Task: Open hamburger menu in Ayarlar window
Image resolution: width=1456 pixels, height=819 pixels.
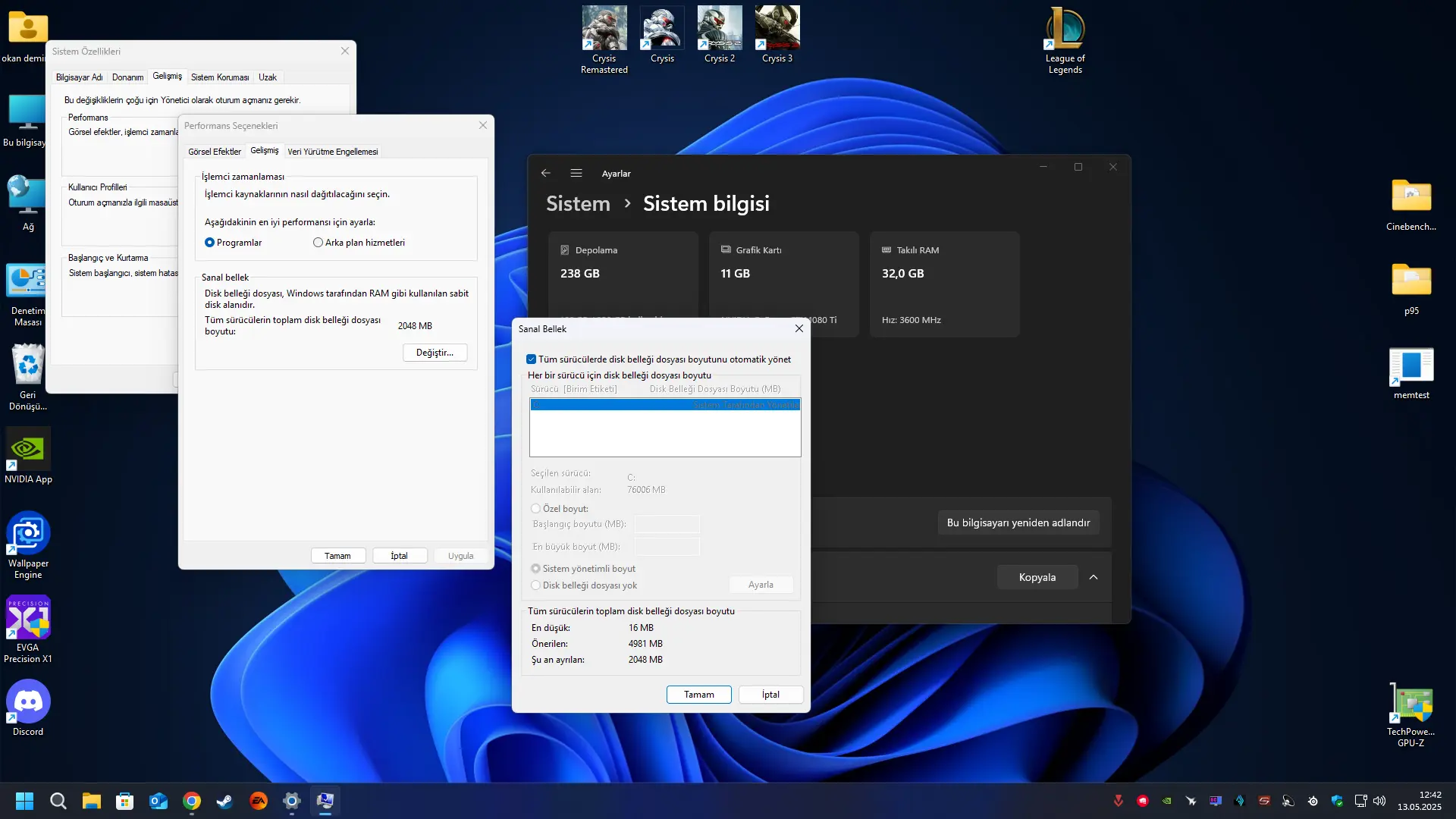Action: tap(576, 173)
